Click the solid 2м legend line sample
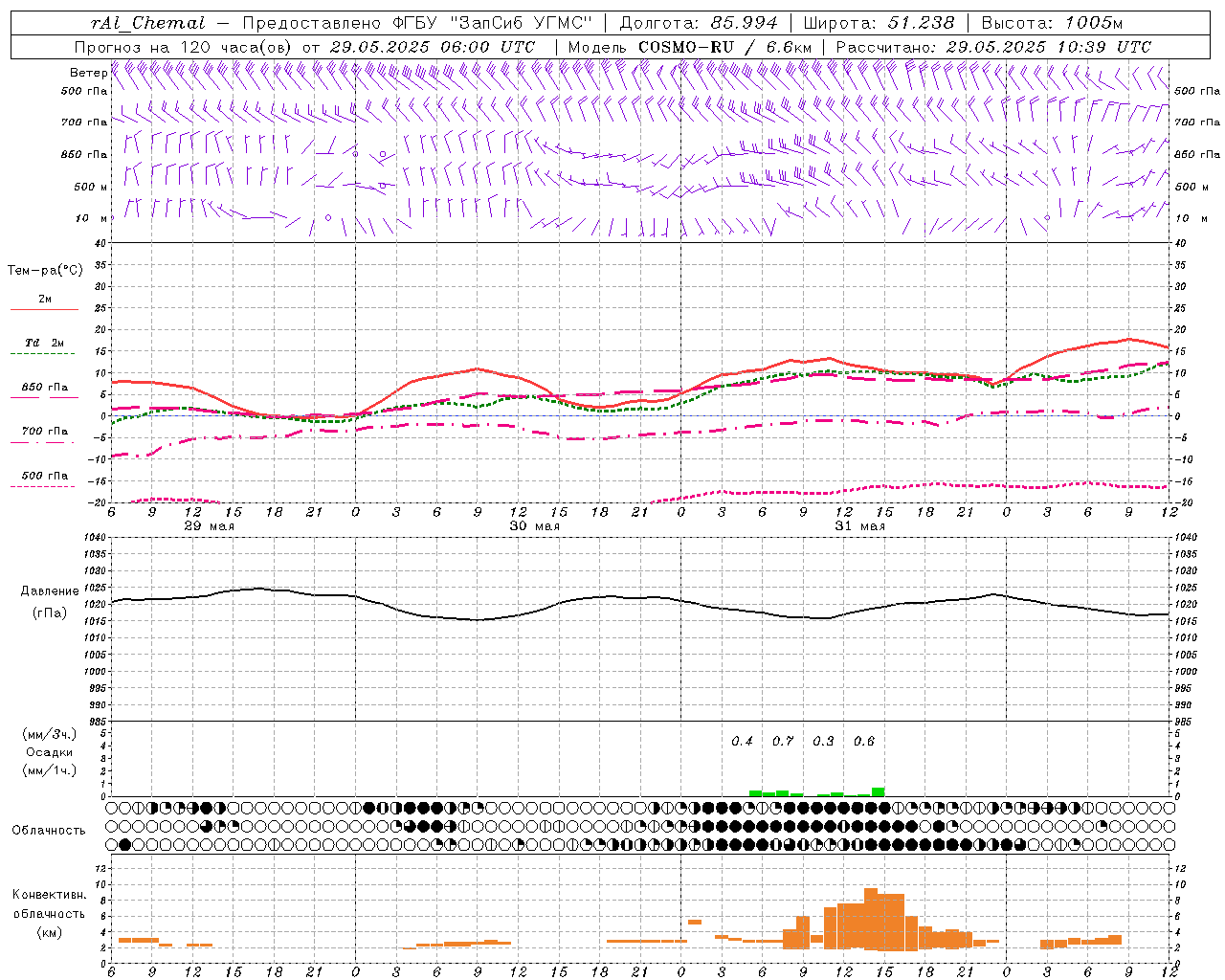1225x980 pixels. [44, 309]
